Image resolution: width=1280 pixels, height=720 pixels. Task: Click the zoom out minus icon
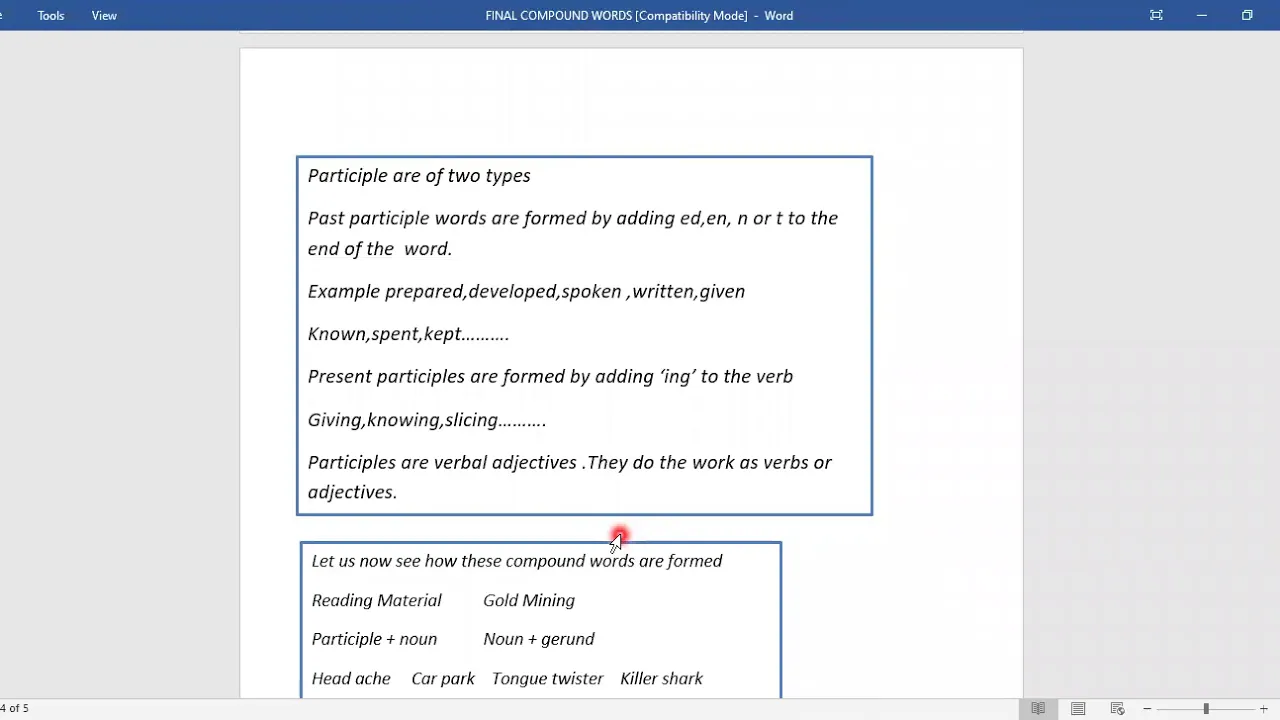coord(1147,709)
